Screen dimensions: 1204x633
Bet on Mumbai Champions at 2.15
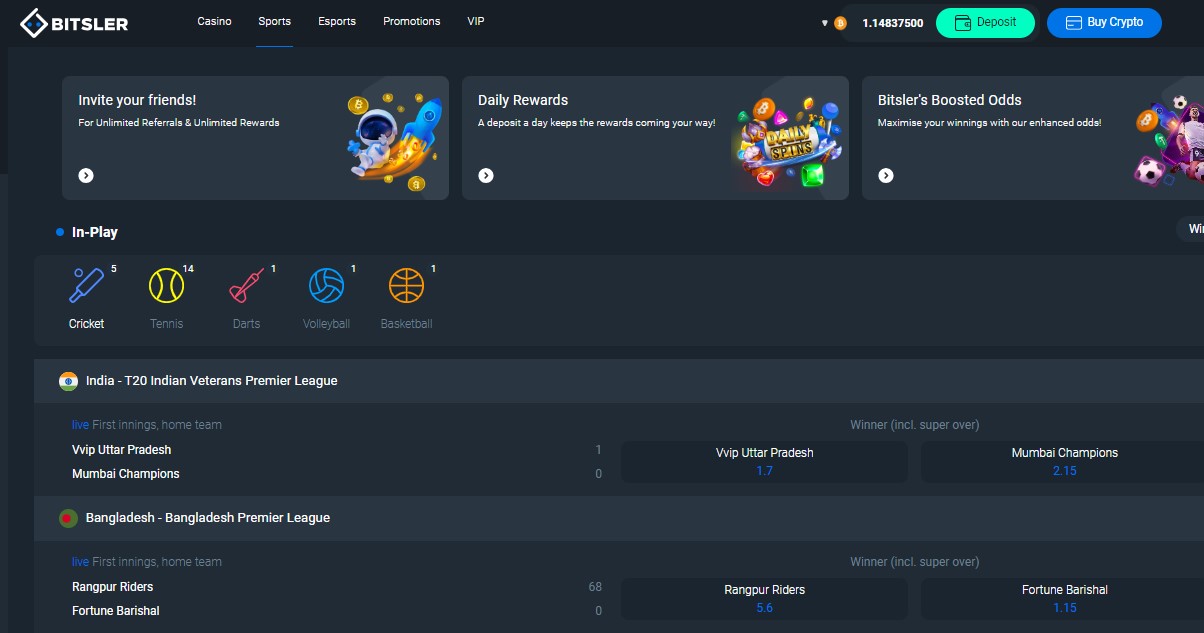(x=1064, y=462)
